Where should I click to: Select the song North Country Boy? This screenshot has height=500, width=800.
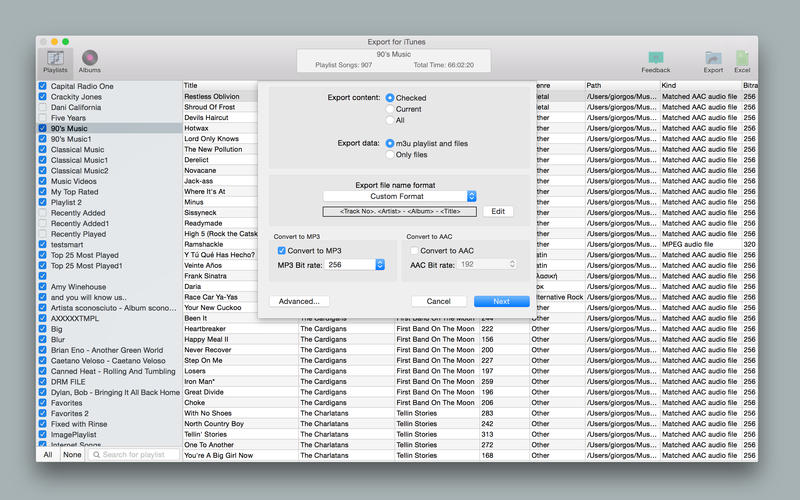214,423
